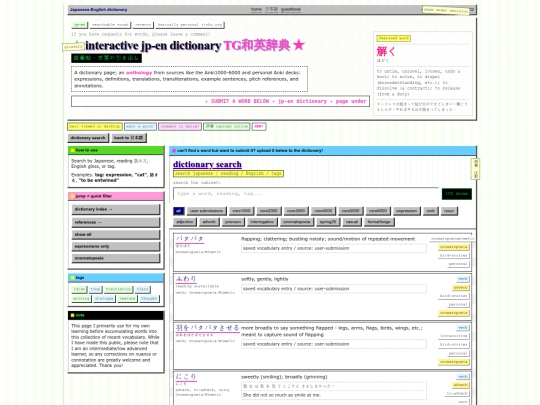Image resolution: width=540 pixels, height=405 pixels.
Task: Select the 'translation' tag in tags panel
Action: coord(118,289)
